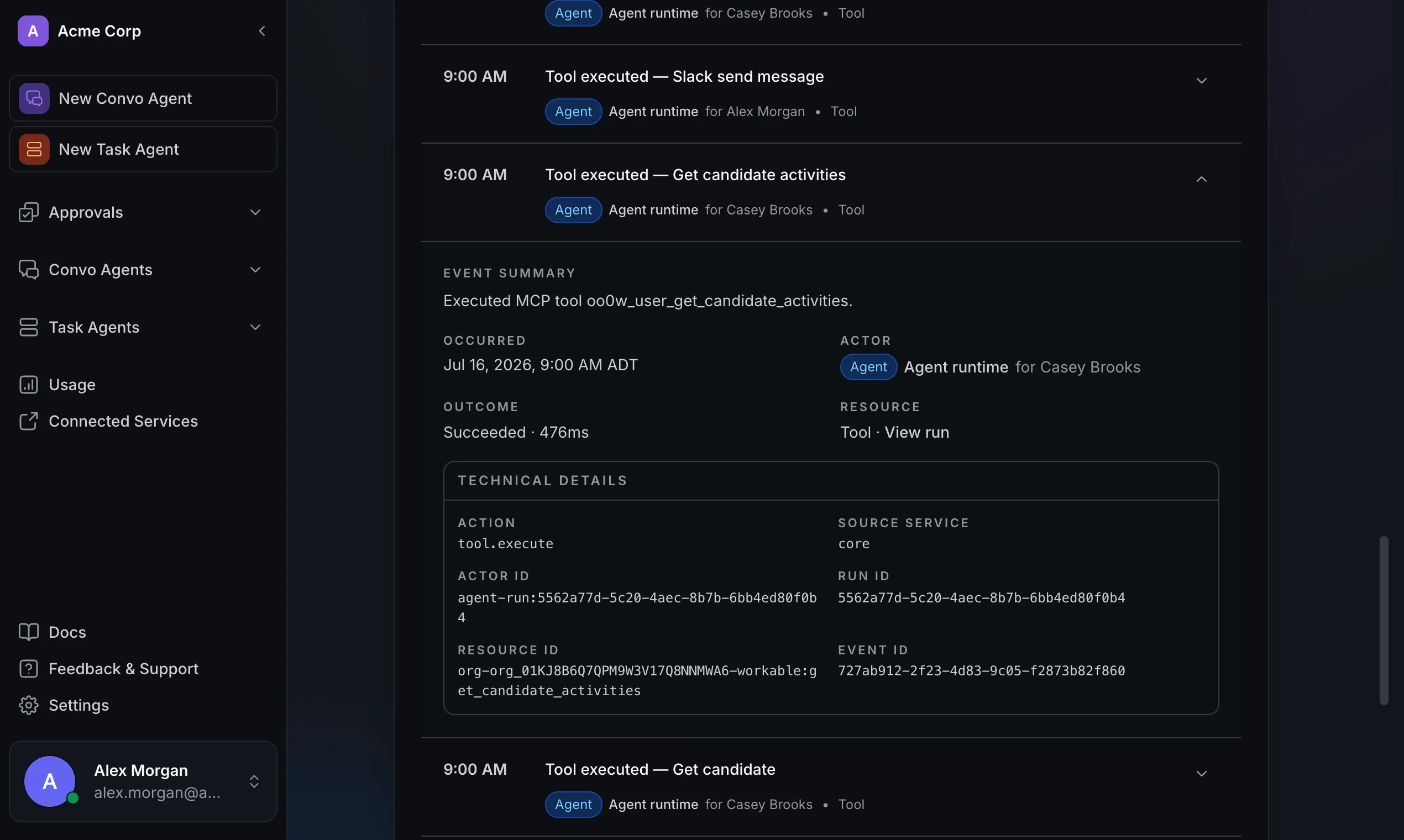Viewport: 1404px width, 840px height.
Task: Click the Event ID value 727ab912
Action: pyautogui.click(x=982, y=671)
